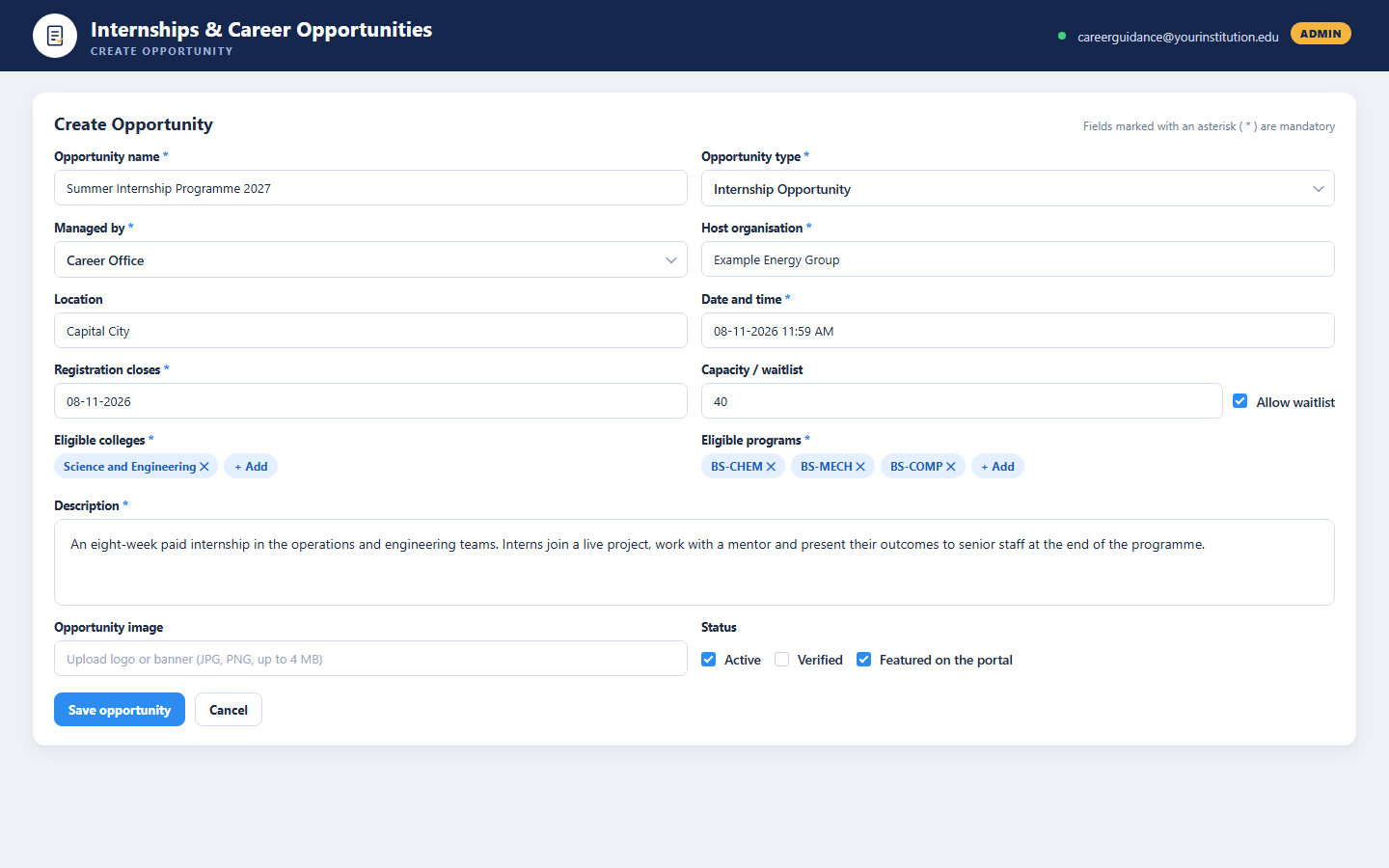Focus the Description text area

point(694,562)
